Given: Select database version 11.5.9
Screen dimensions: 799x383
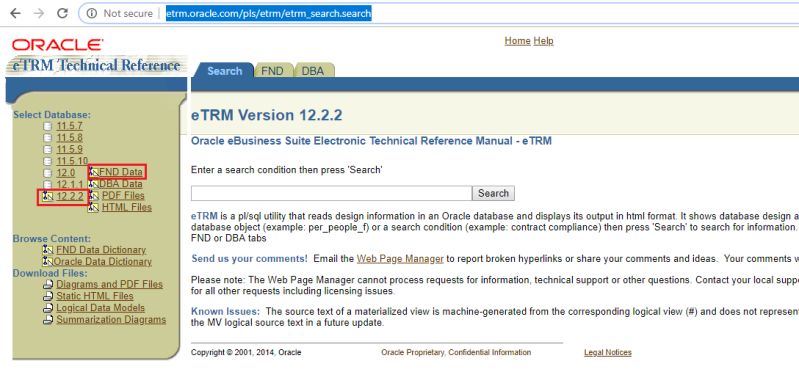Looking at the screenshot, I should [x=69, y=149].
